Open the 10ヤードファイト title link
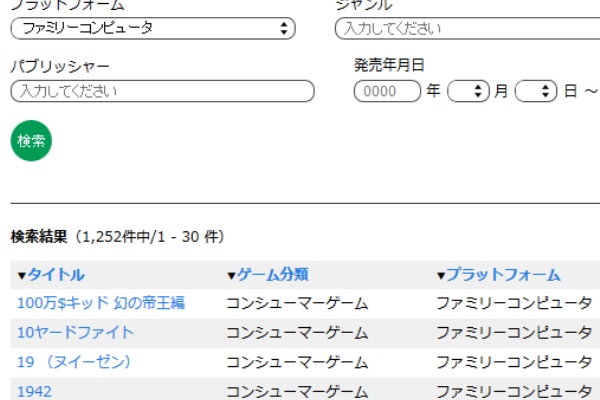This screenshot has width=600, height=400. click(75, 333)
